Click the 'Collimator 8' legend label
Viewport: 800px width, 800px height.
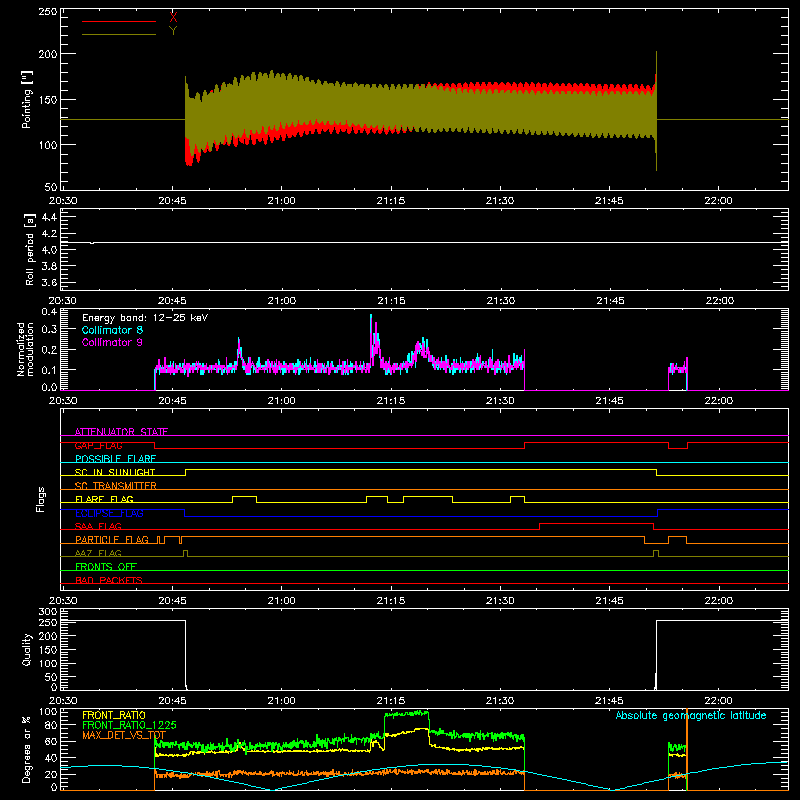[x=112, y=330]
